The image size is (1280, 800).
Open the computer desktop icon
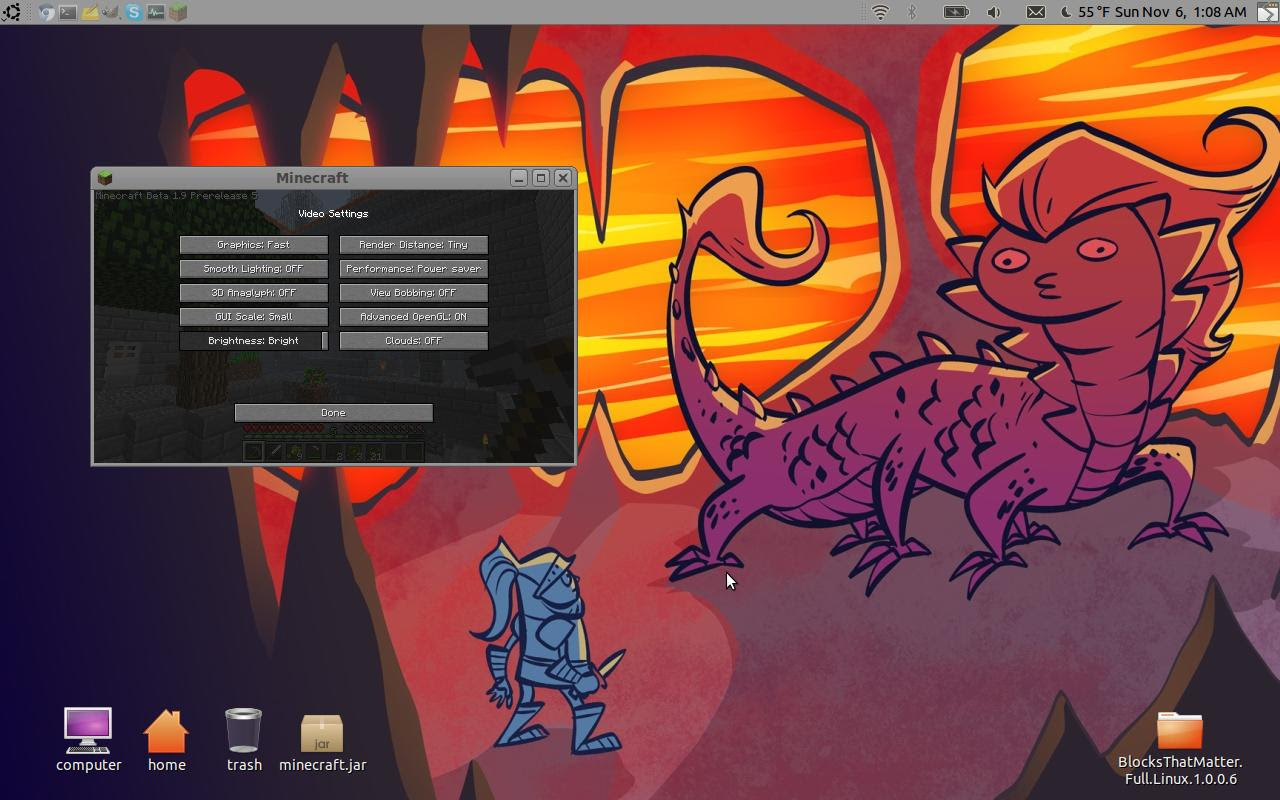(x=88, y=740)
